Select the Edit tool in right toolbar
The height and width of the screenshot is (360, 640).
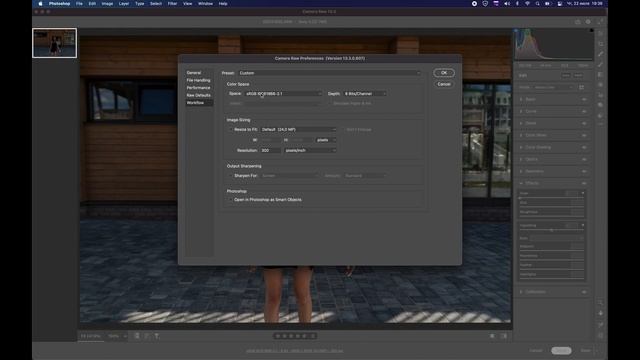click(x=600, y=33)
